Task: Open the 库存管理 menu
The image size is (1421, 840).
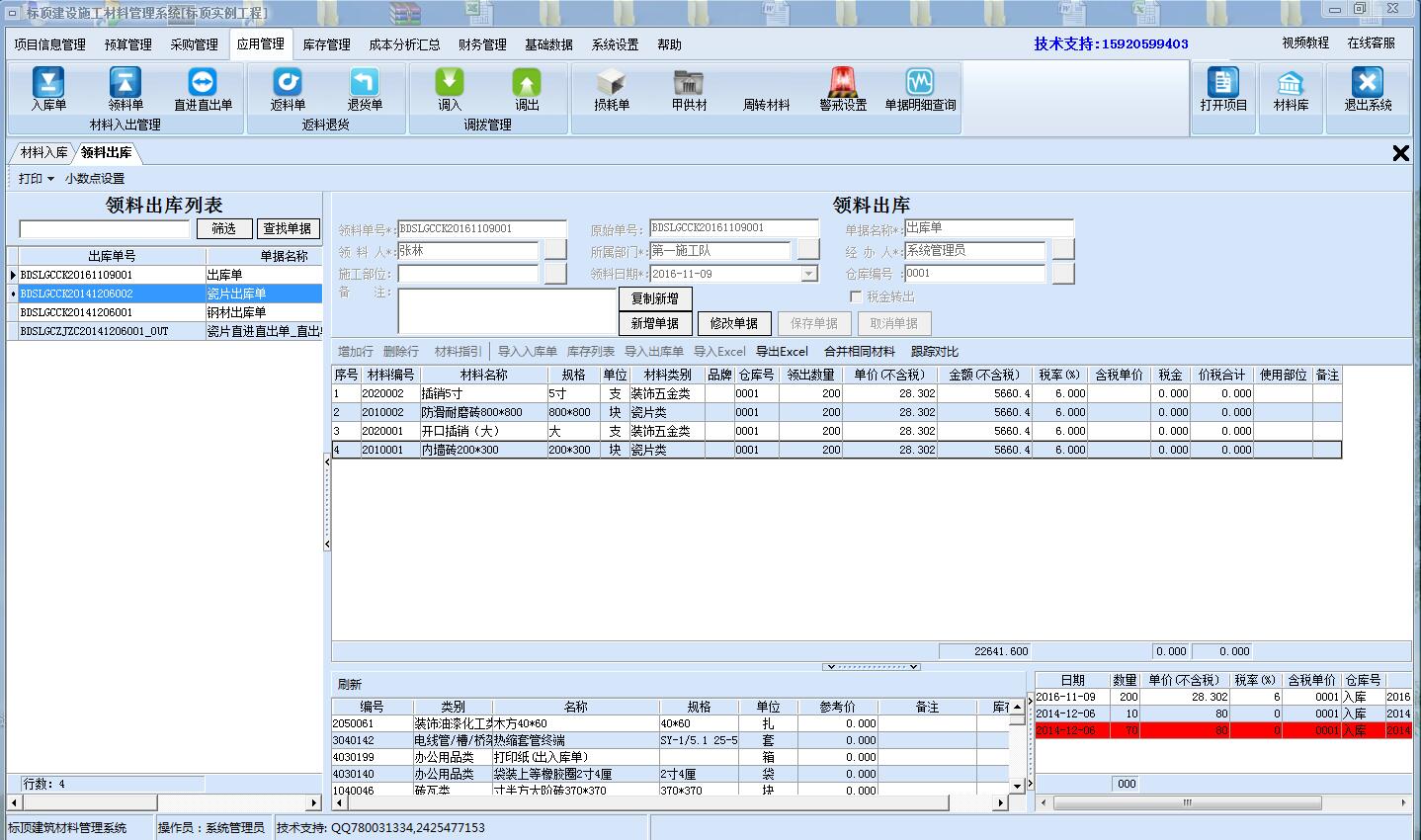Action: 325,44
